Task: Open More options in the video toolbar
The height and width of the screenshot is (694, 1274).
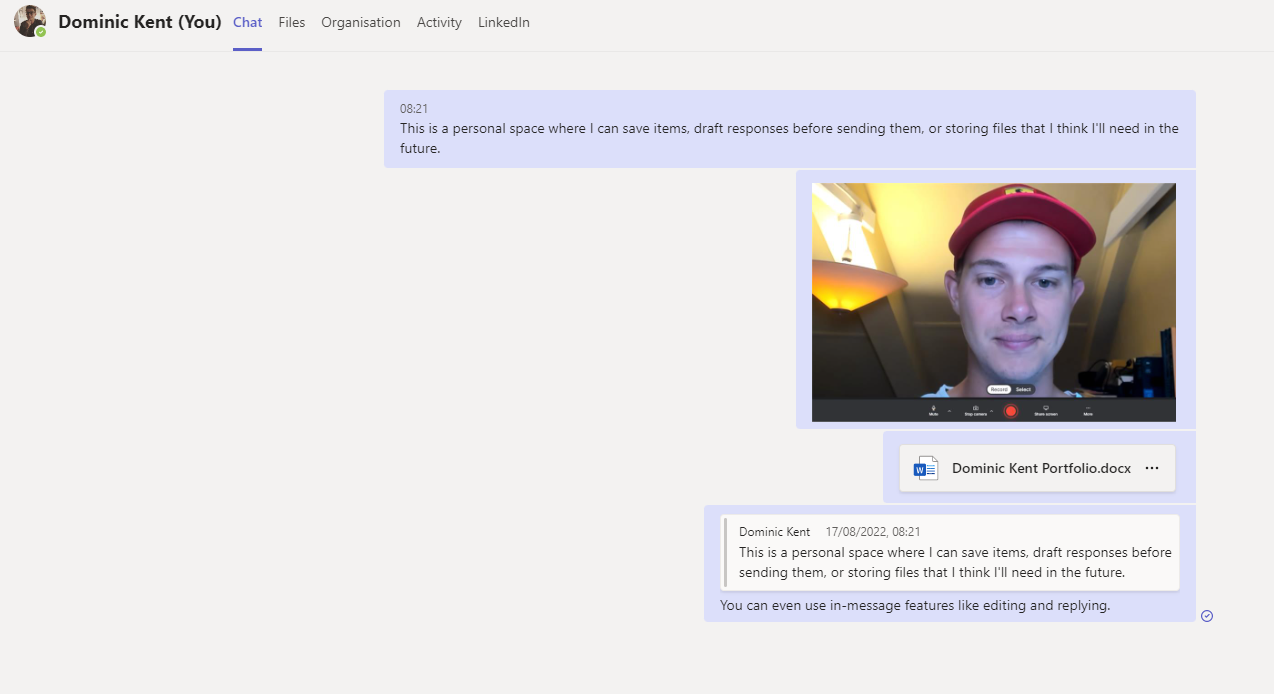Action: pyautogui.click(x=1088, y=410)
